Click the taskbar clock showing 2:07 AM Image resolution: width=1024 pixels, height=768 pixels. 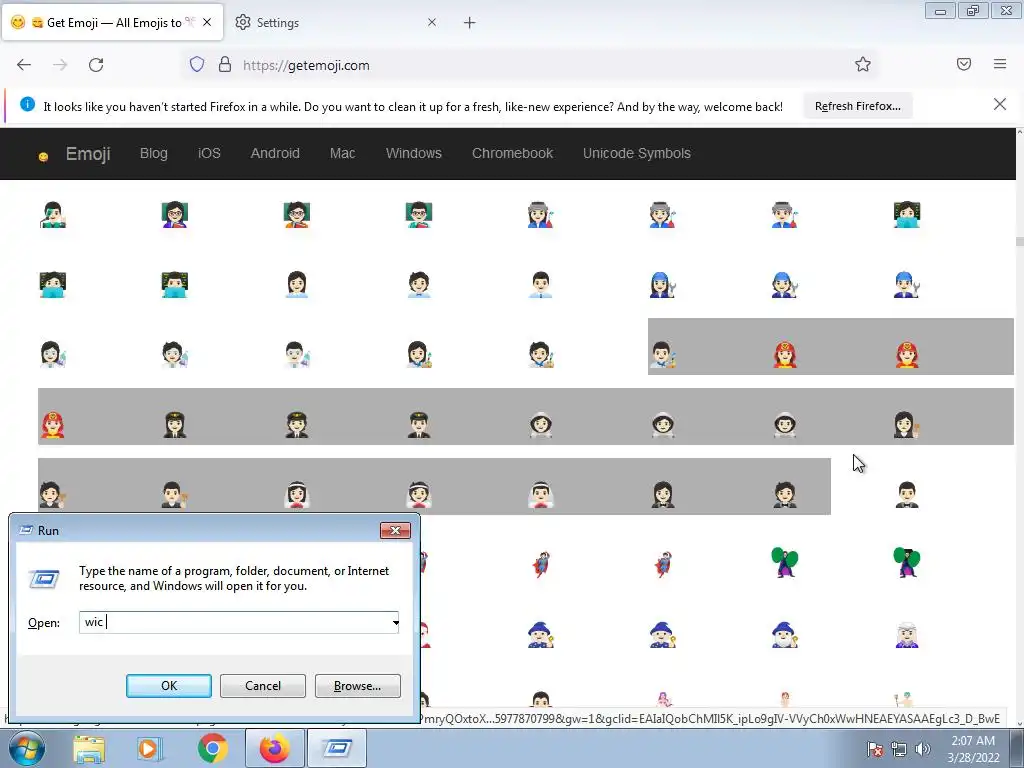click(x=973, y=749)
